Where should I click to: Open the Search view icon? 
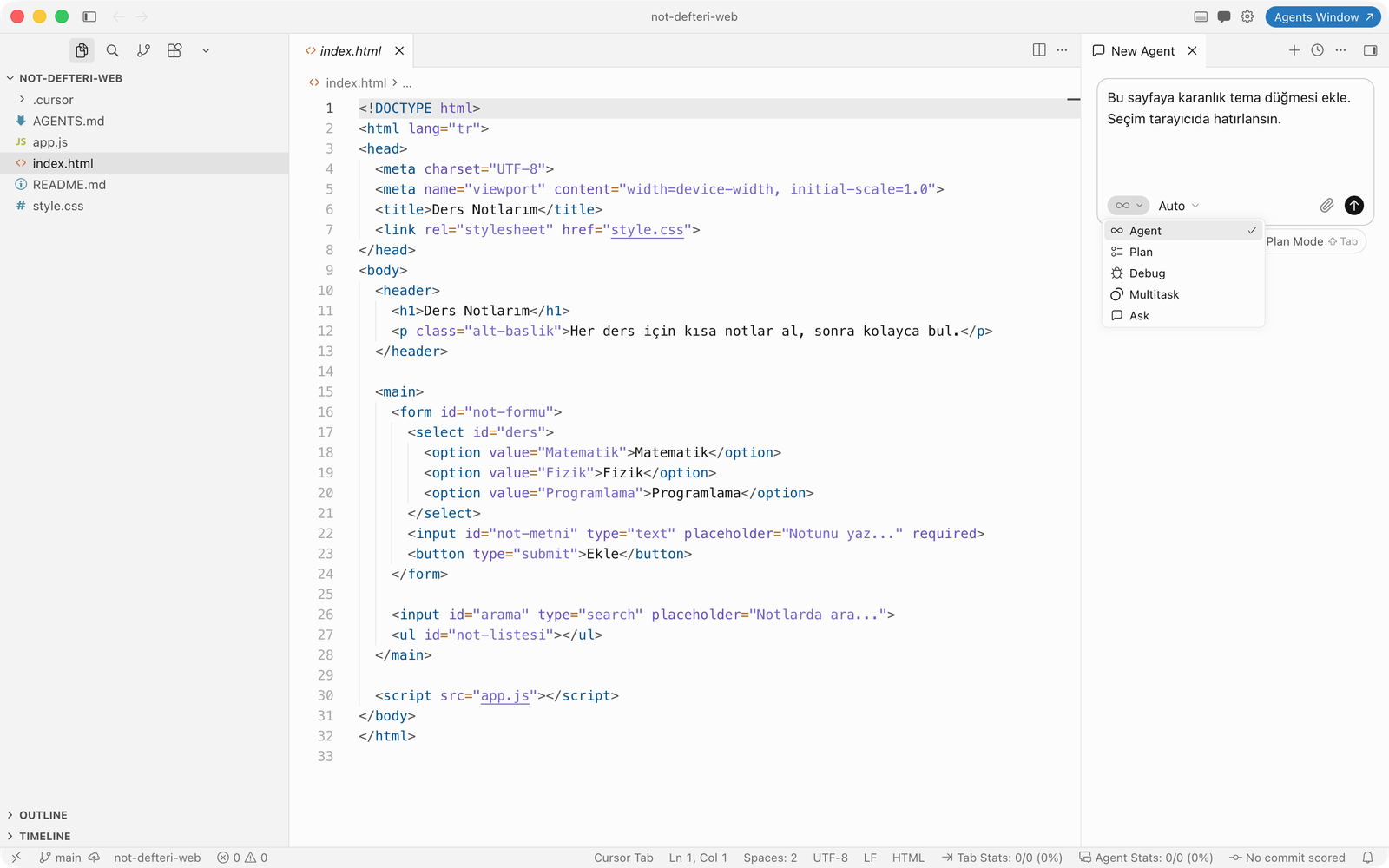click(x=113, y=50)
